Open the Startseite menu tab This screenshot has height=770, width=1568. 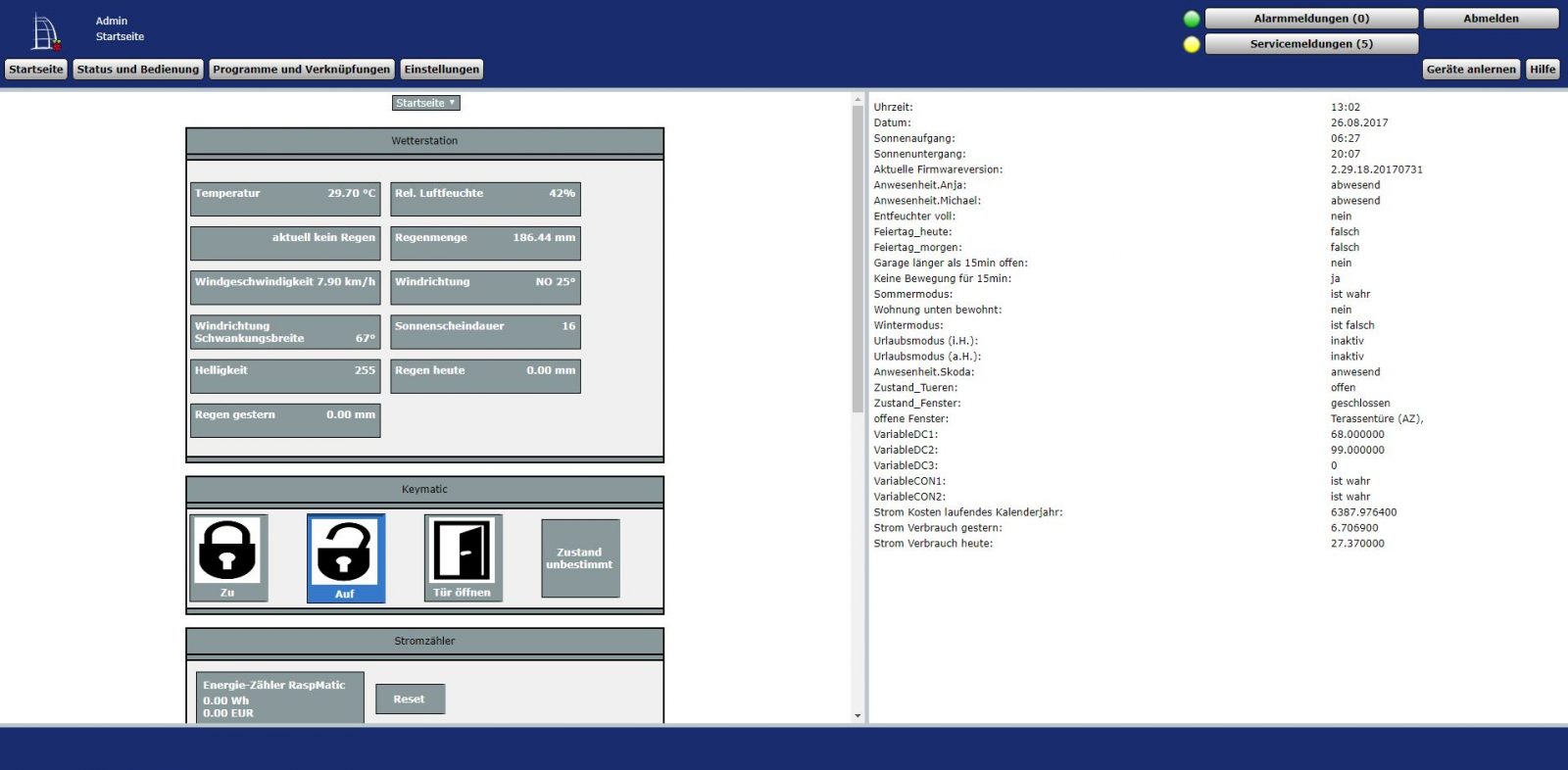click(x=36, y=70)
